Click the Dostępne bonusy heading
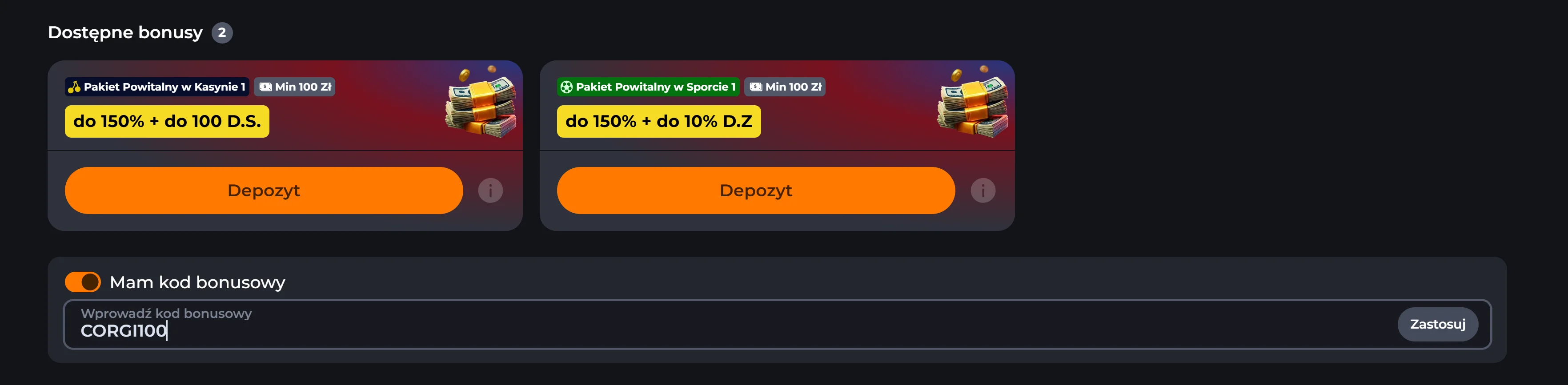 (x=125, y=32)
